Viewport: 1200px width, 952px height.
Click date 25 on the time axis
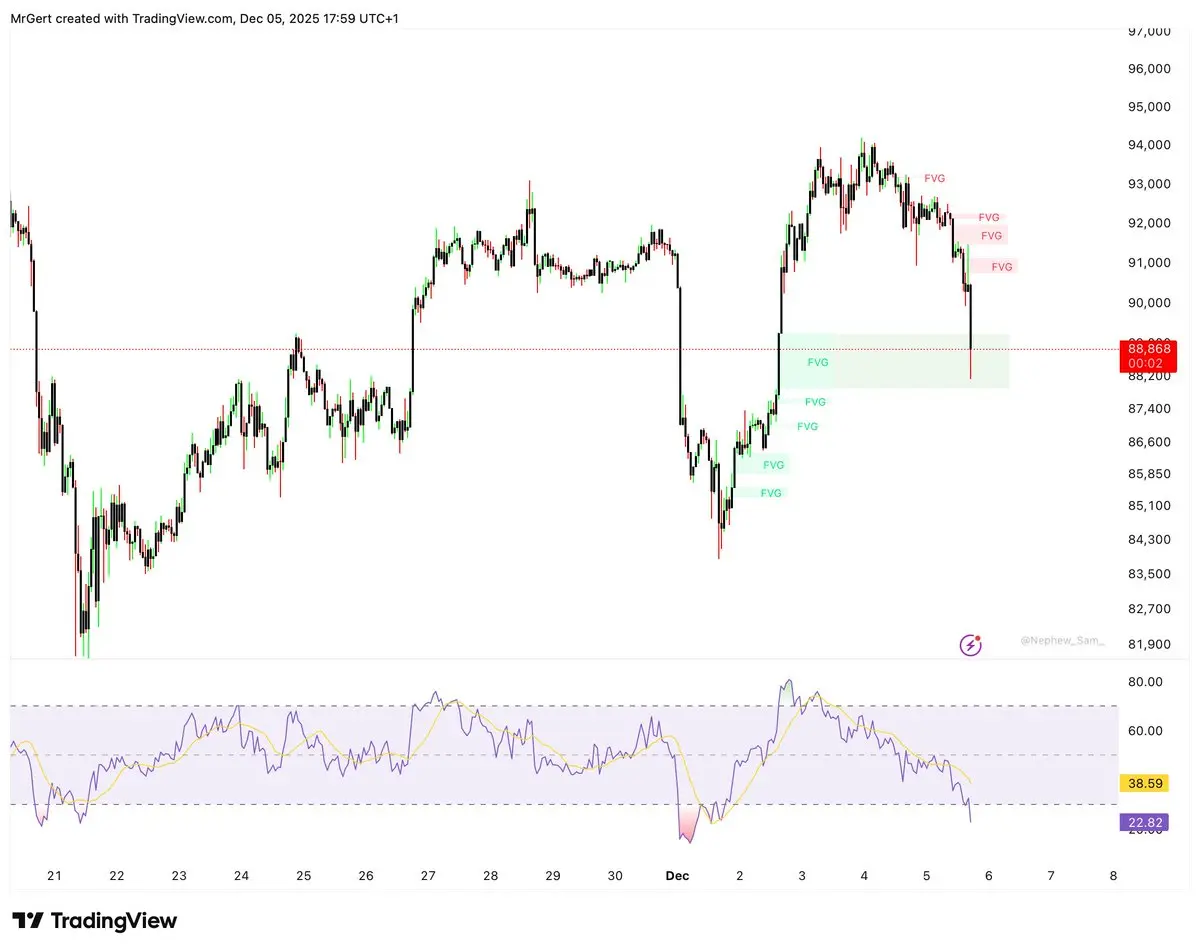click(303, 875)
